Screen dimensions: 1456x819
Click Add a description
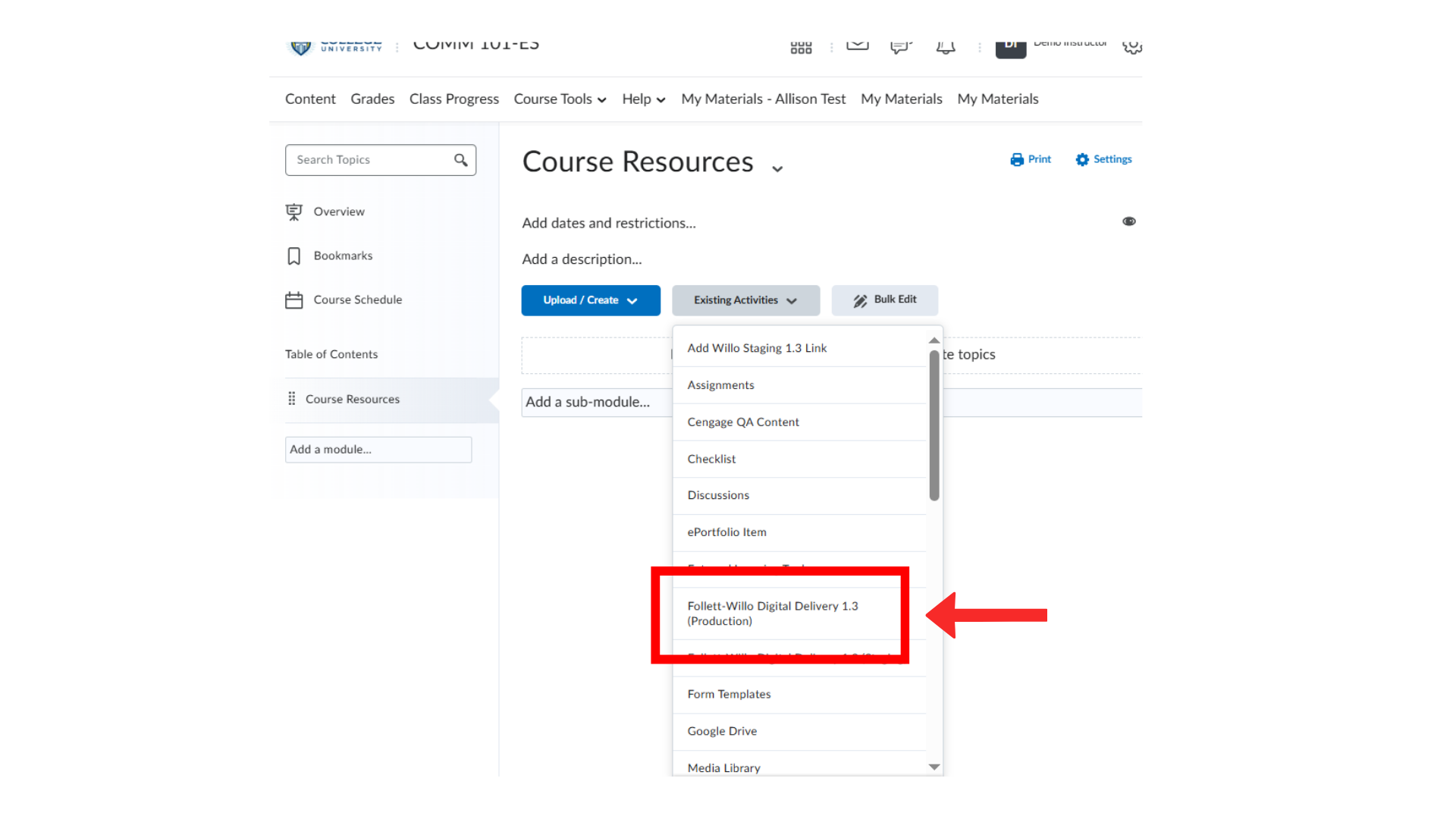[x=582, y=259]
